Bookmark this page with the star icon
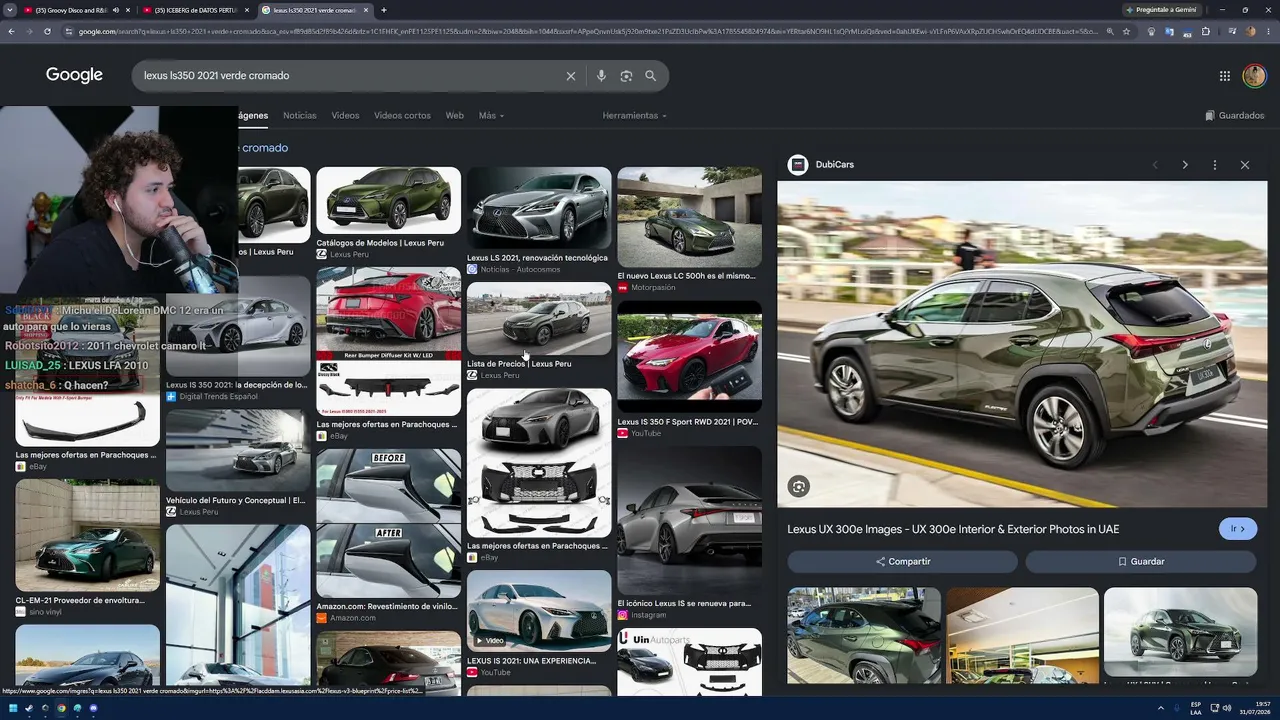1280x720 pixels. point(1126,32)
